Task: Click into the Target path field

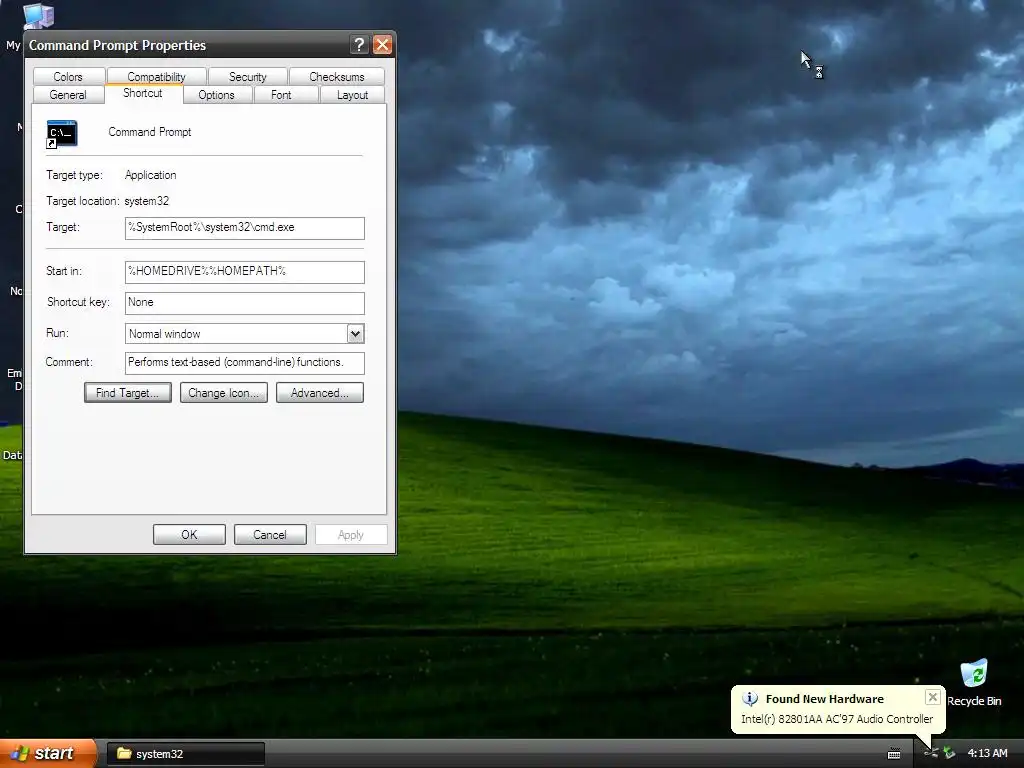Action: click(244, 228)
